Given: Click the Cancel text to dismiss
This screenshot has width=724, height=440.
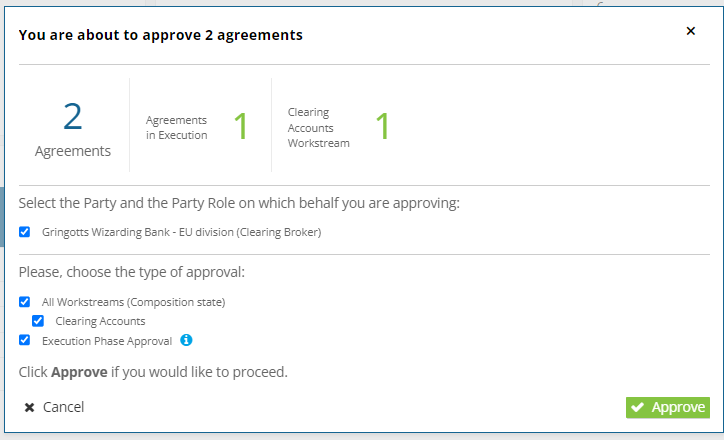Looking at the screenshot, I should tap(63, 407).
